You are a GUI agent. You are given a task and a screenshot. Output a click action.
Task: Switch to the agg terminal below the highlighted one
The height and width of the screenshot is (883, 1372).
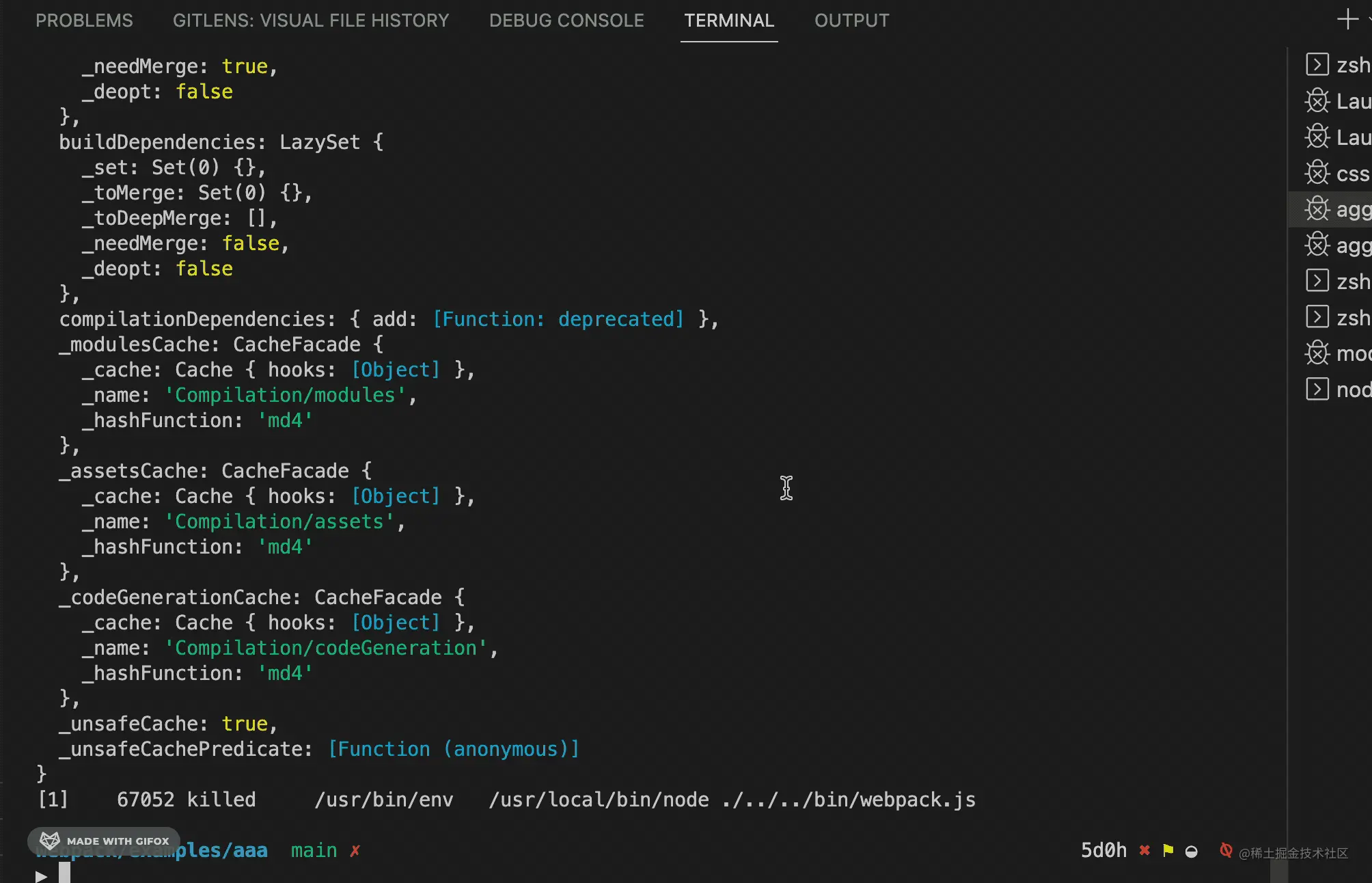pyautogui.click(x=1338, y=245)
